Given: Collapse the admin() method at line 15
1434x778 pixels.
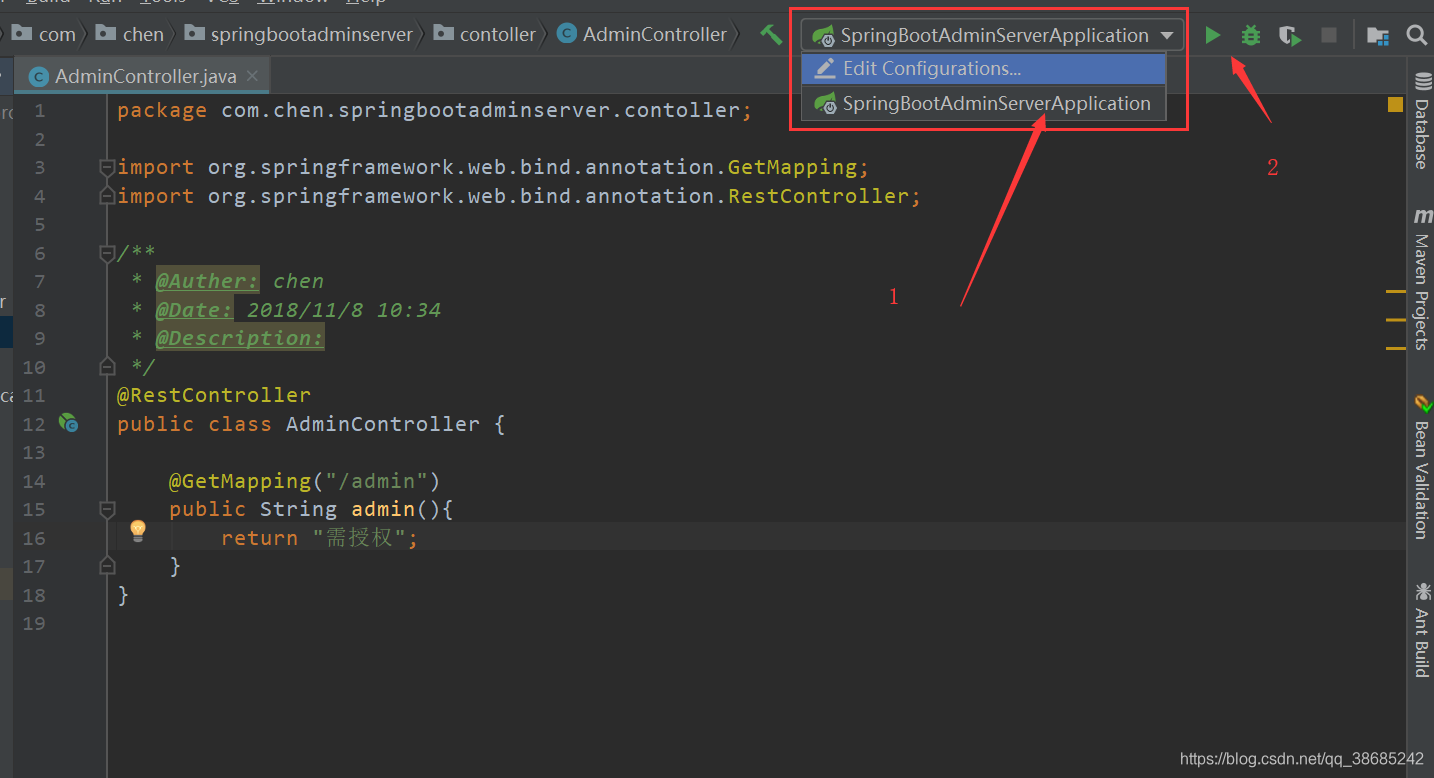Looking at the screenshot, I should pyautogui.click(x=107, y=509).
